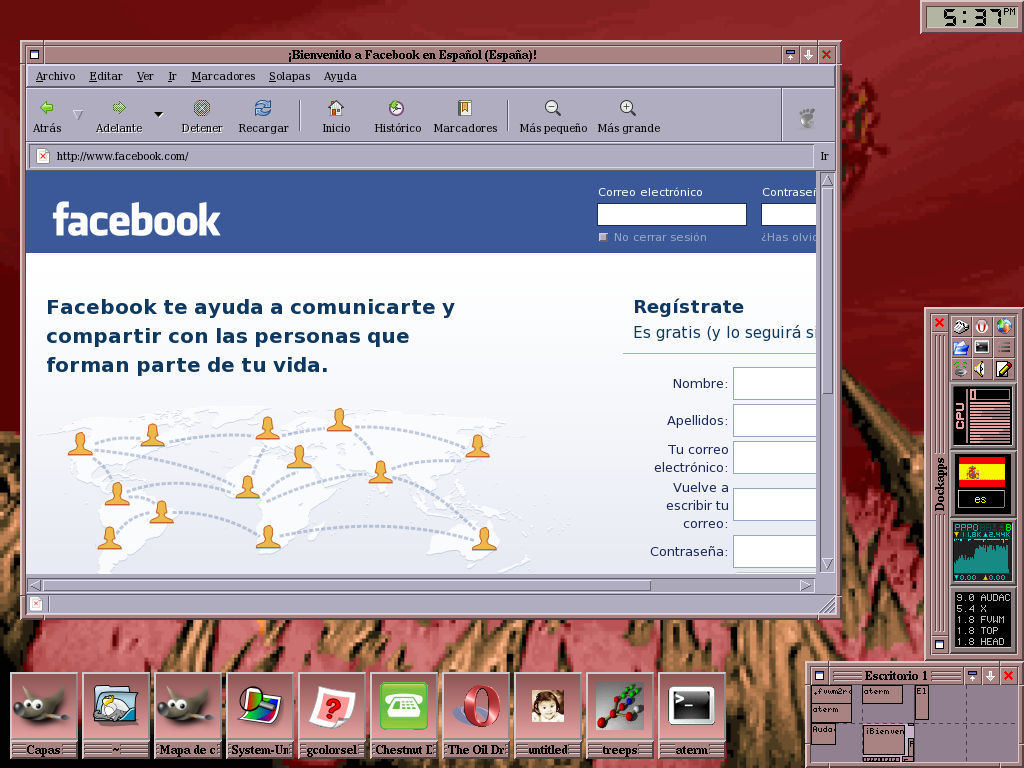Open the pencil notepad icon in Dockapps
The width and height of the screenshot is (1024, 768).
coord(1004,369)
